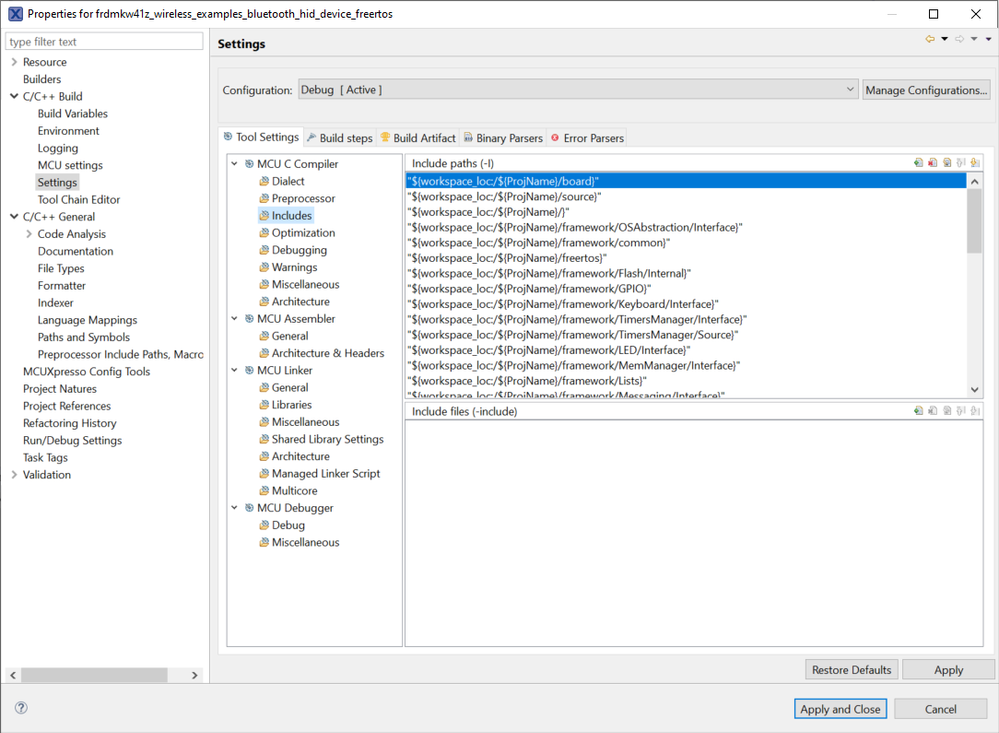This screenshot has height=733, width=999.
Task: Collapse the C/C++ Build node
Action: click(x=14, y=96)
